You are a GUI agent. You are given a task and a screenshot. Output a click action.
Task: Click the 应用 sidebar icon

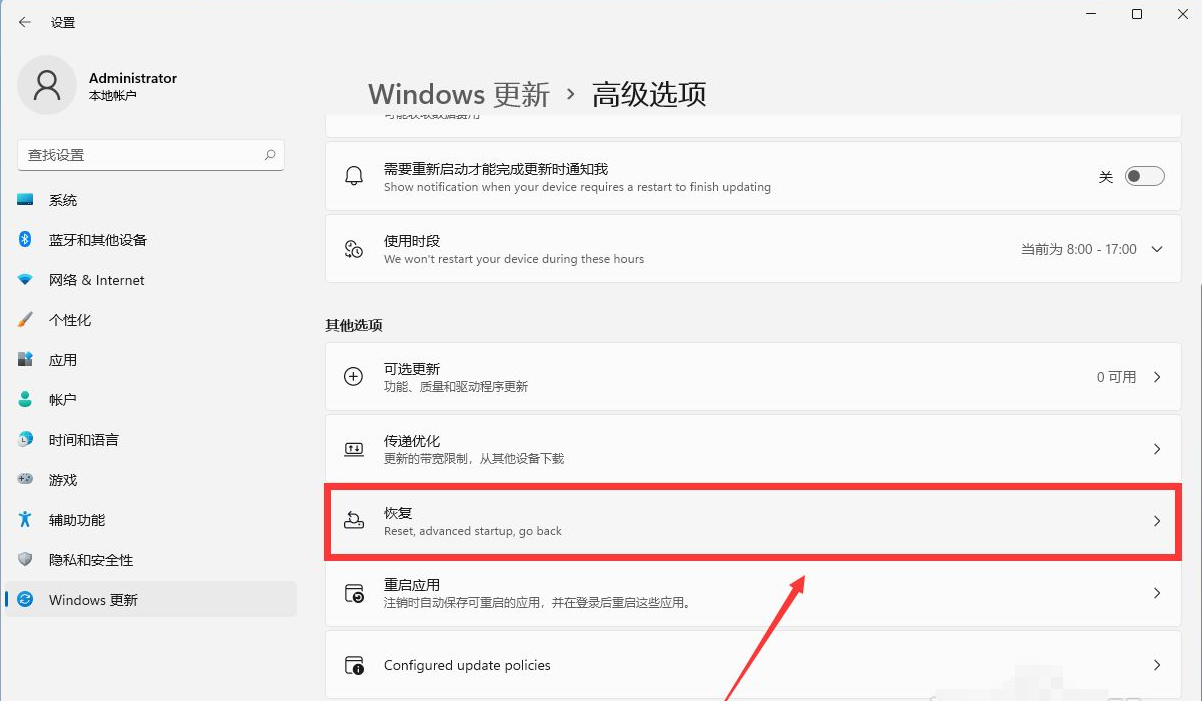point(26,360)
